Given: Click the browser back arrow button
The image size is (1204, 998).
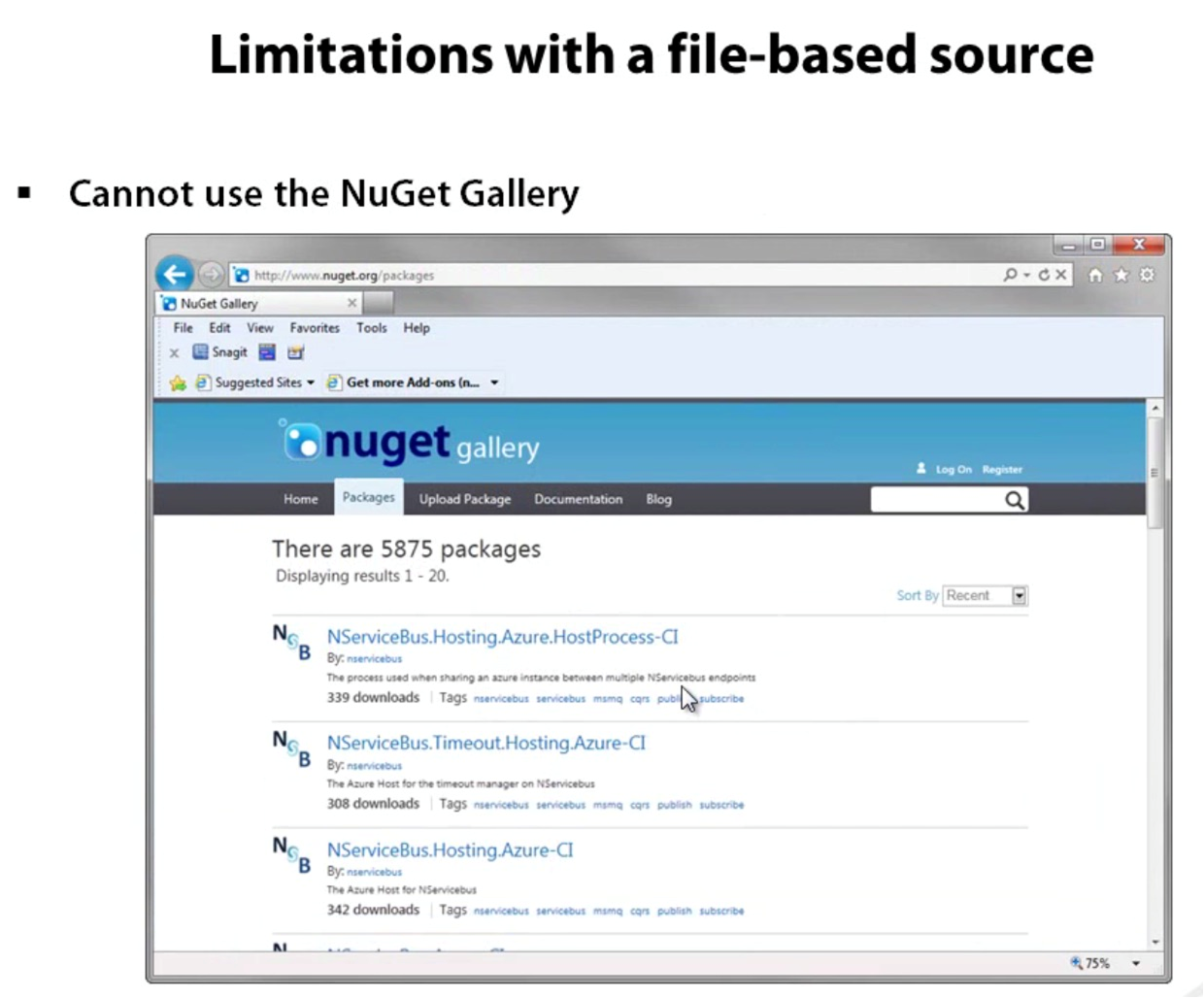Looking at the screenshot, I should tap(175, 275).
